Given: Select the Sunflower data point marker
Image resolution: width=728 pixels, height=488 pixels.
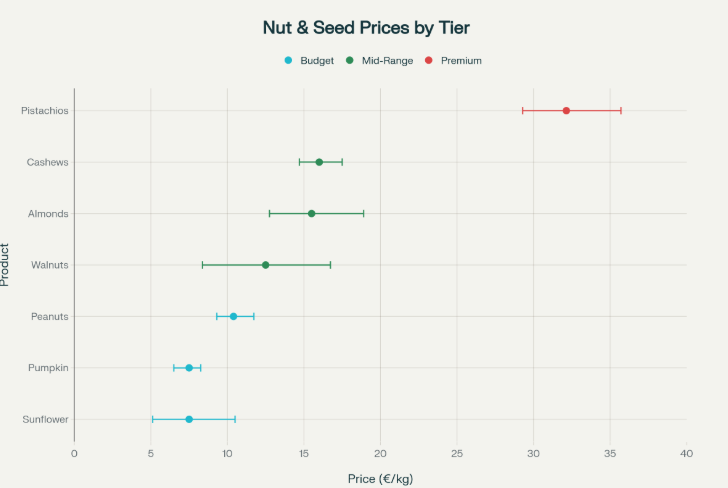Looking at the screenshot, I should (x=189, y=419).
